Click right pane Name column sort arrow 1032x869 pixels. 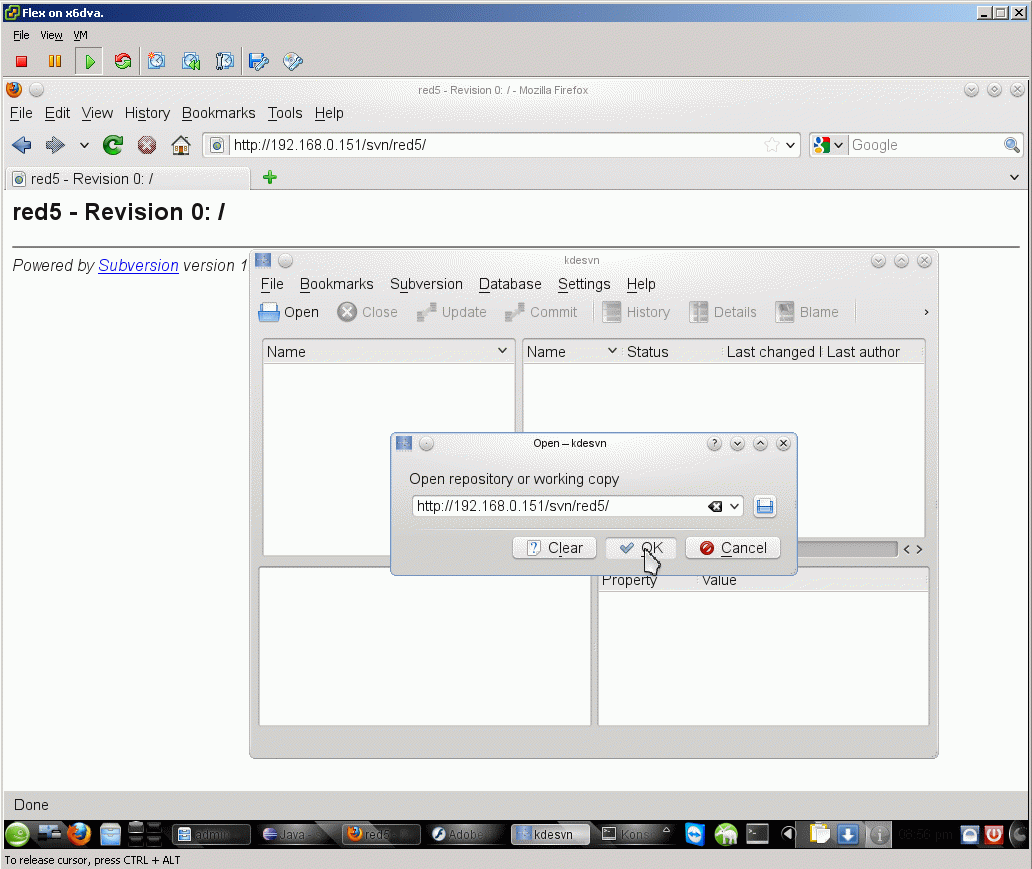[611, 351]
